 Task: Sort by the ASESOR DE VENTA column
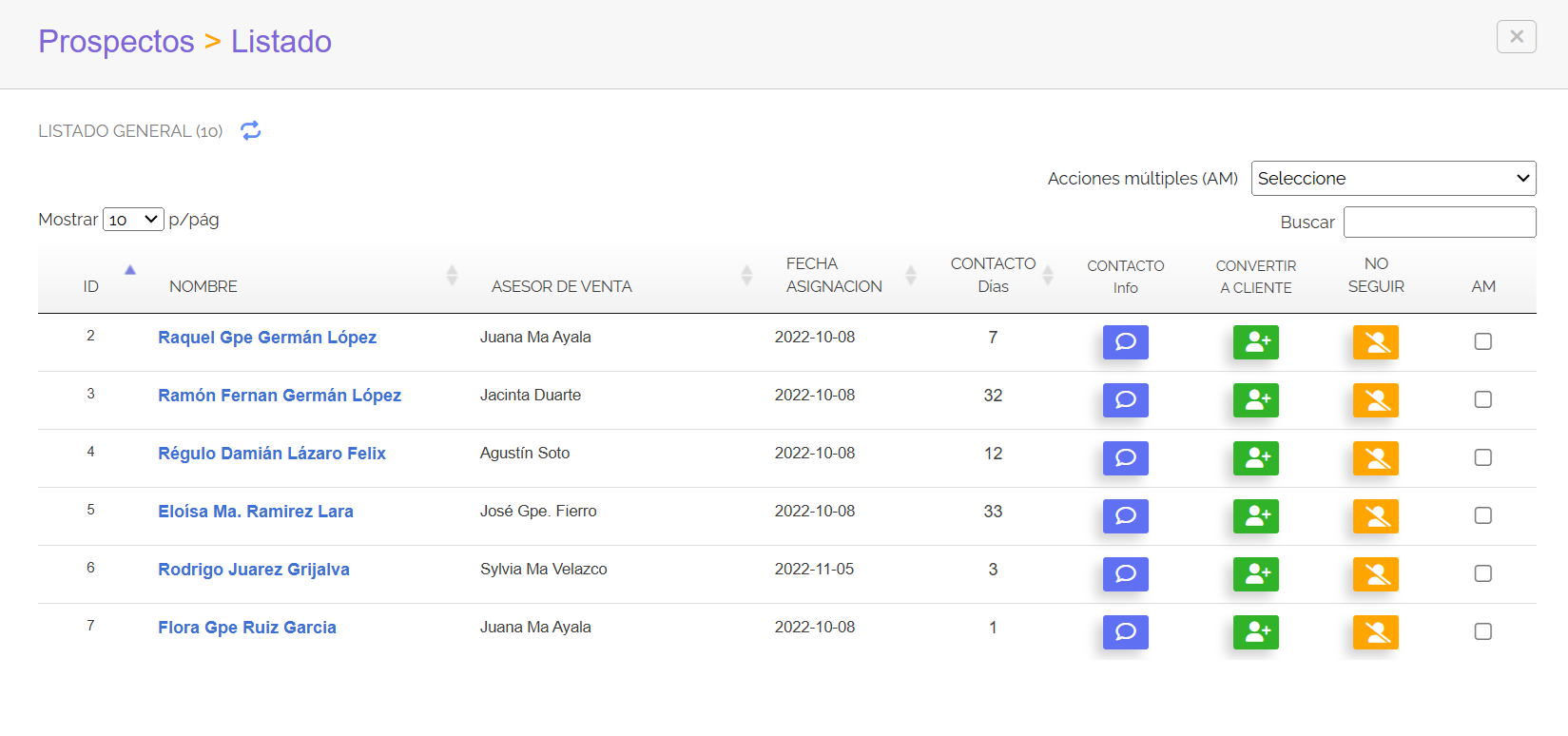pyautogui.click(x=561, y=286)
